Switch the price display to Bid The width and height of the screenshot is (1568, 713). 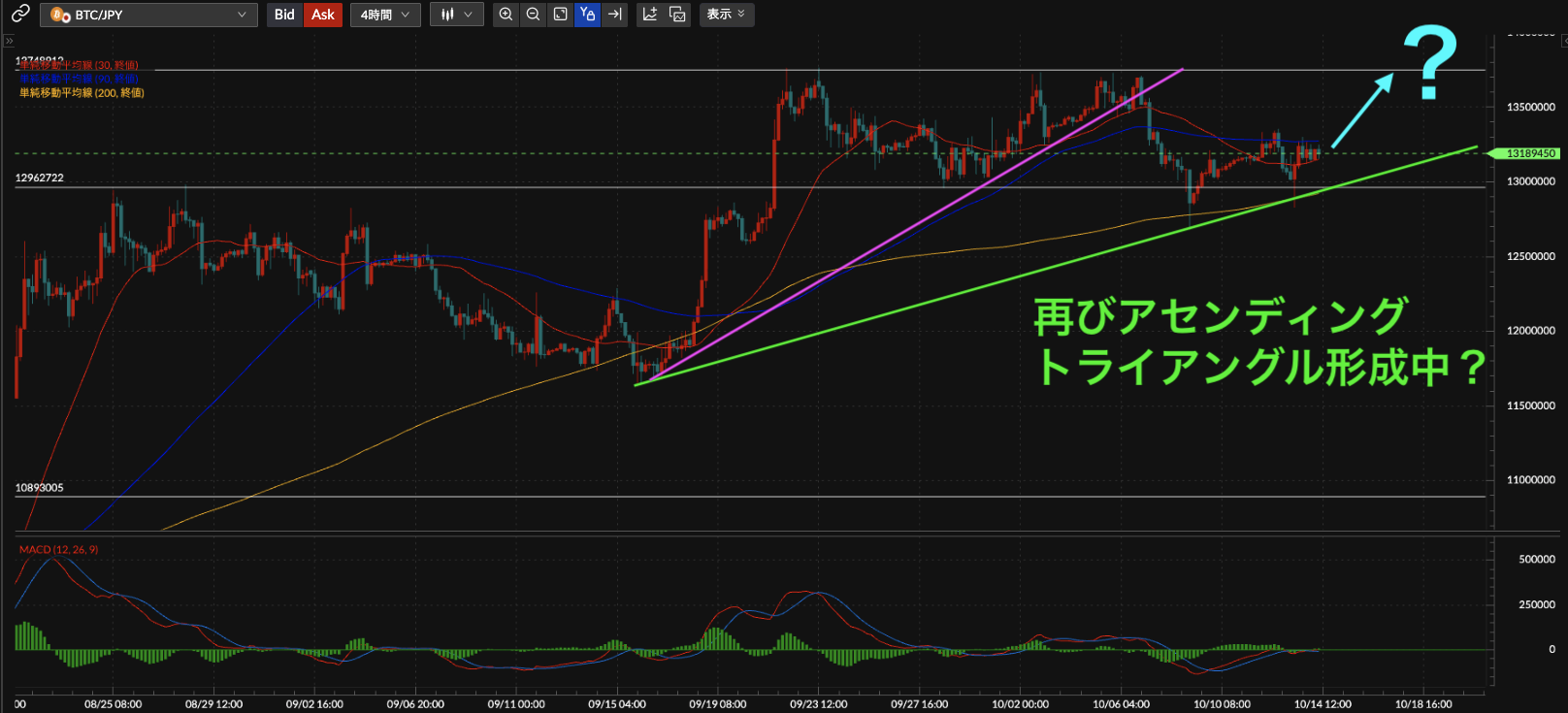click(x=284, y=15)
